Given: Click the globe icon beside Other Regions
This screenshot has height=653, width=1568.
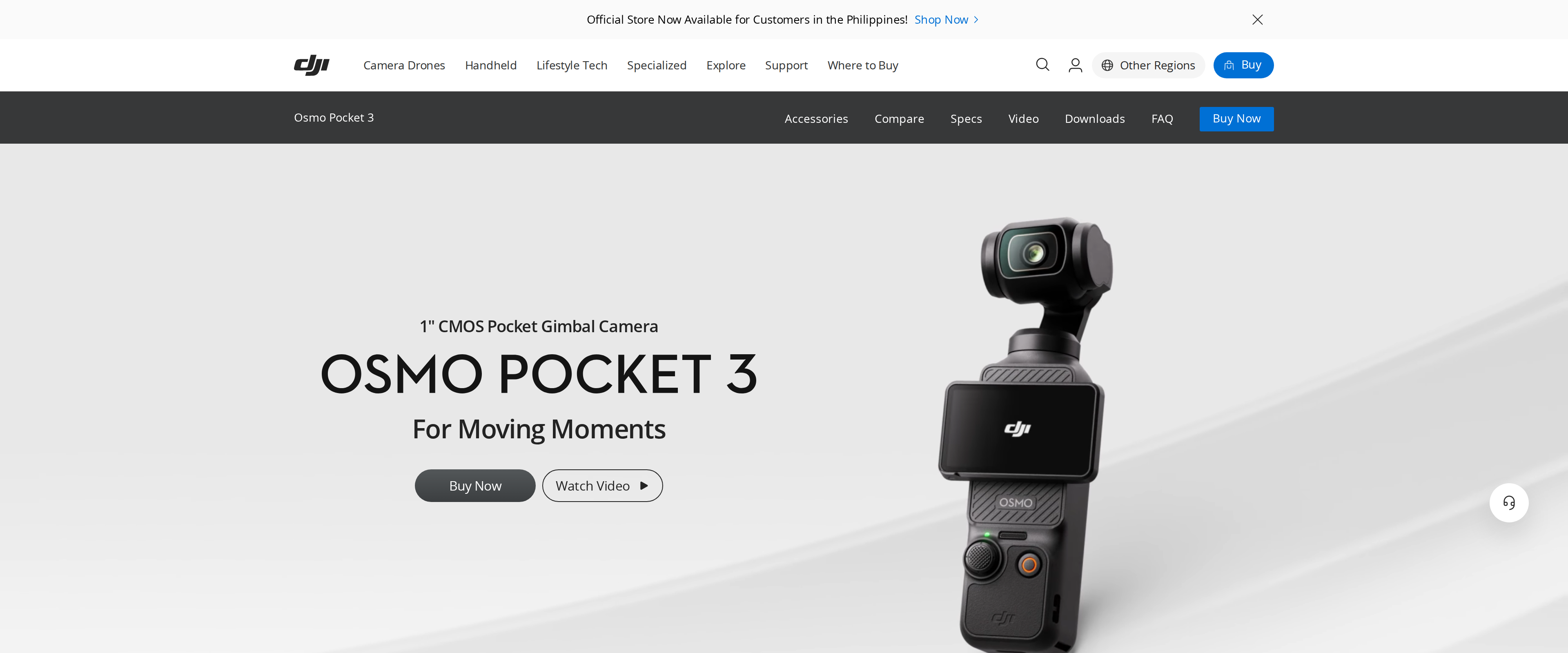Looking at the screenshot, I should pyautogui.click(x=1107, y=65).
